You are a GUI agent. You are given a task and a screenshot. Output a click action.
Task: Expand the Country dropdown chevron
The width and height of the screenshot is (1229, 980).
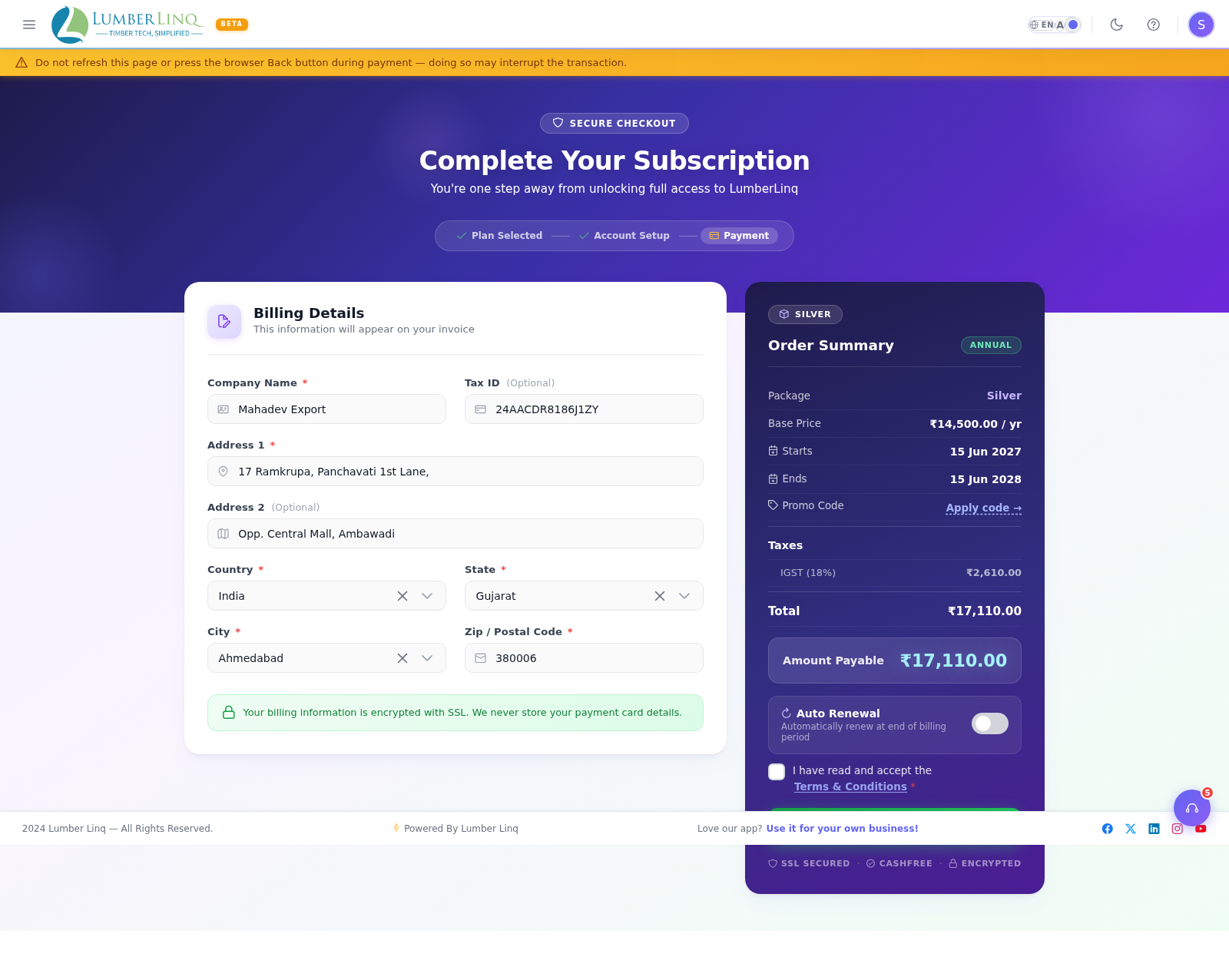point(428,596)
